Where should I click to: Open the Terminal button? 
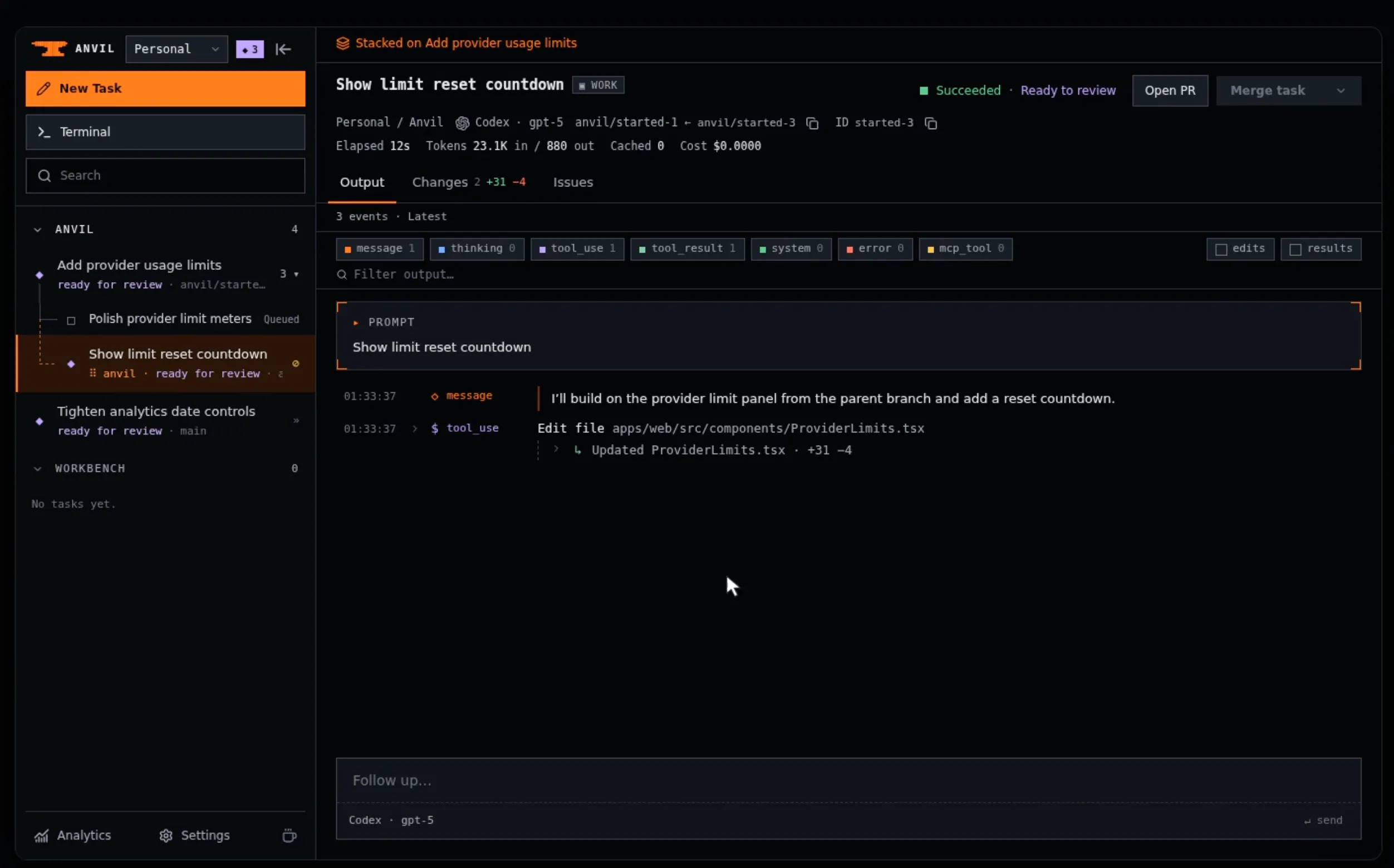(165, 132)
